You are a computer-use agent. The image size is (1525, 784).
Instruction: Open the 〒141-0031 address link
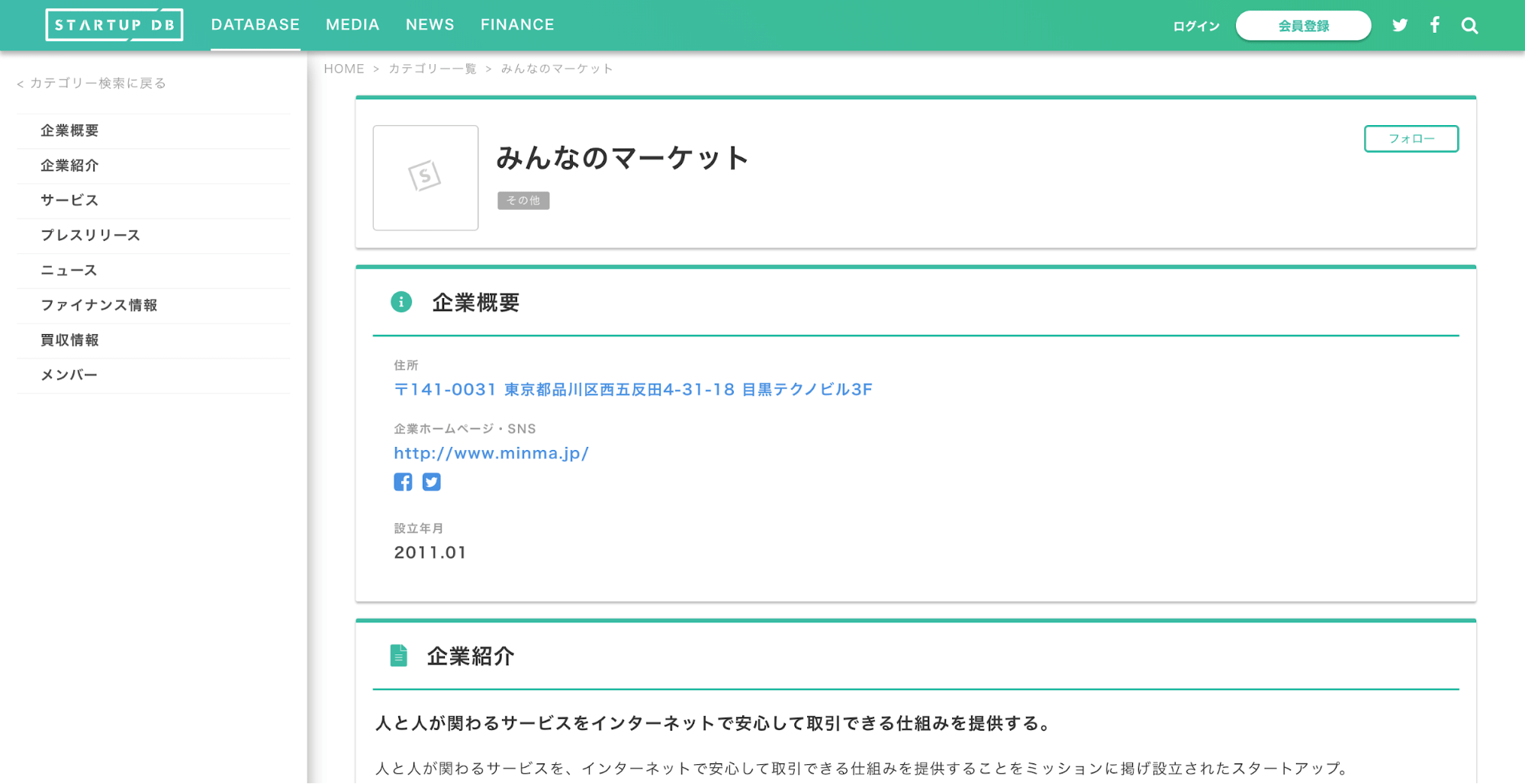coord(633,390)
